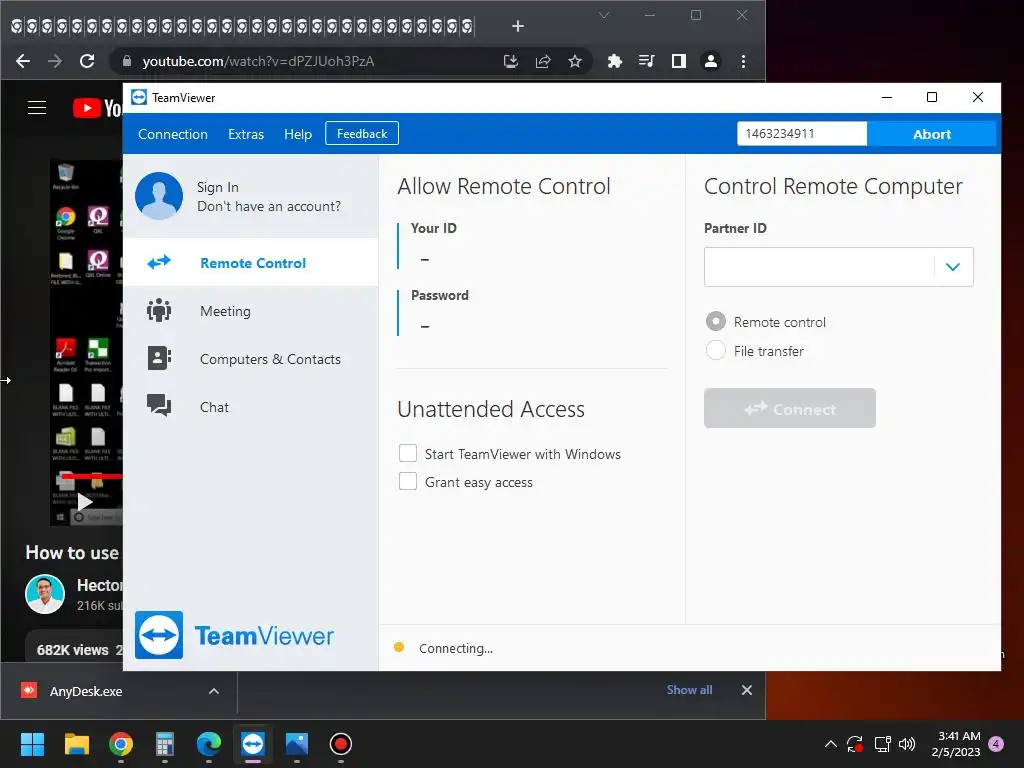This screenshot has height=768, width=1024.
Task: Click the Computers & Contacts address book icon
Action: click(159, 358)
